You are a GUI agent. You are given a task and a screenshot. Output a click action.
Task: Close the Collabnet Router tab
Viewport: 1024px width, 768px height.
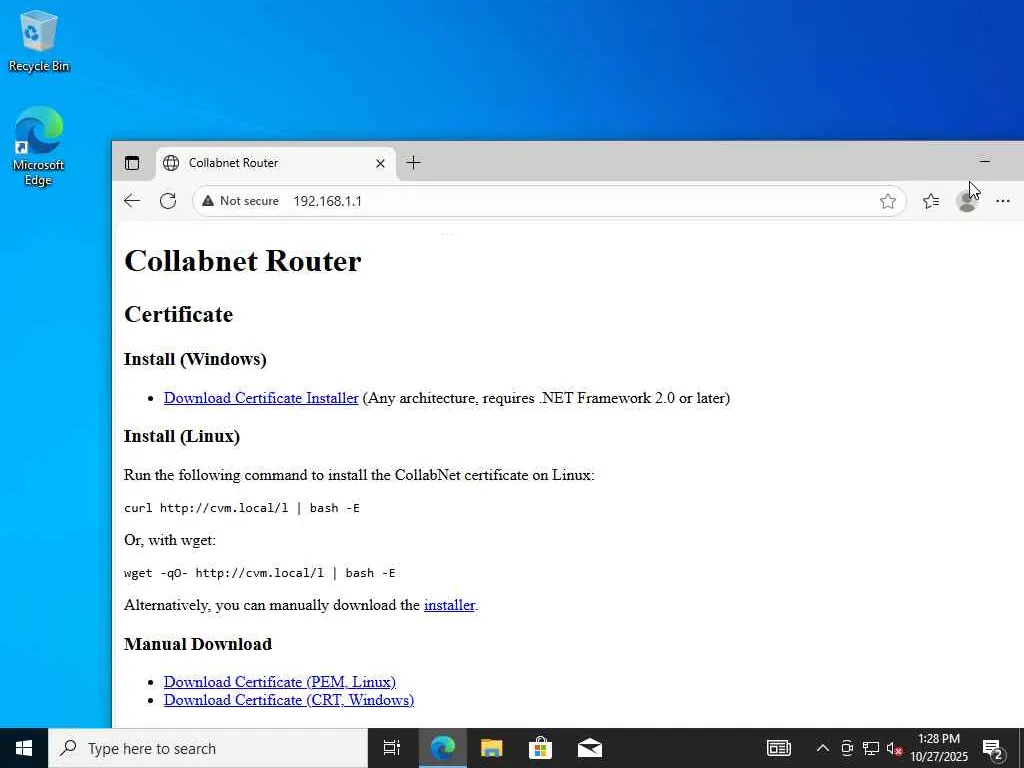pos(380,163)
